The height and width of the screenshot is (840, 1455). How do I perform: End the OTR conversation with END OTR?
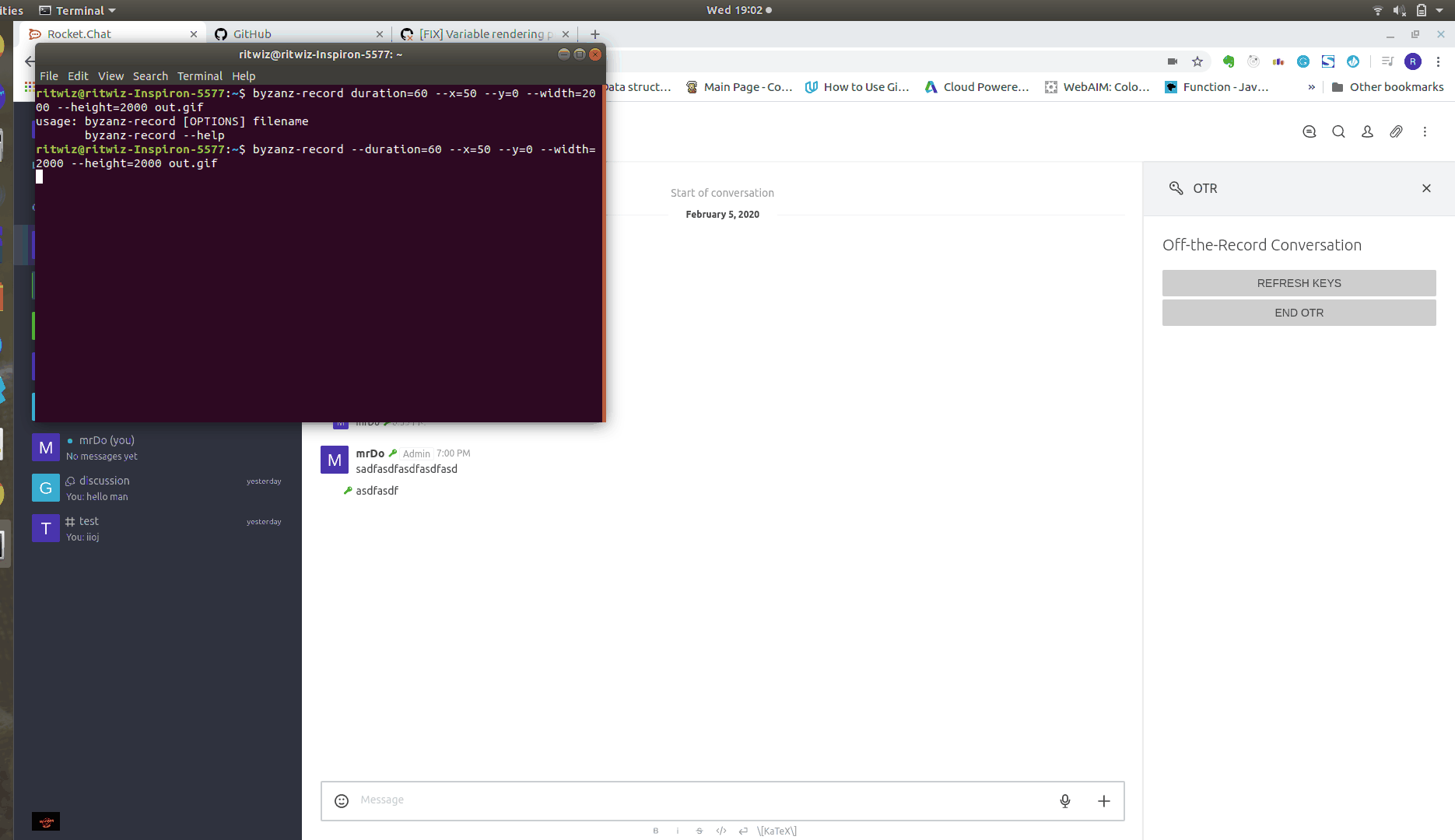coord(1299,313)
